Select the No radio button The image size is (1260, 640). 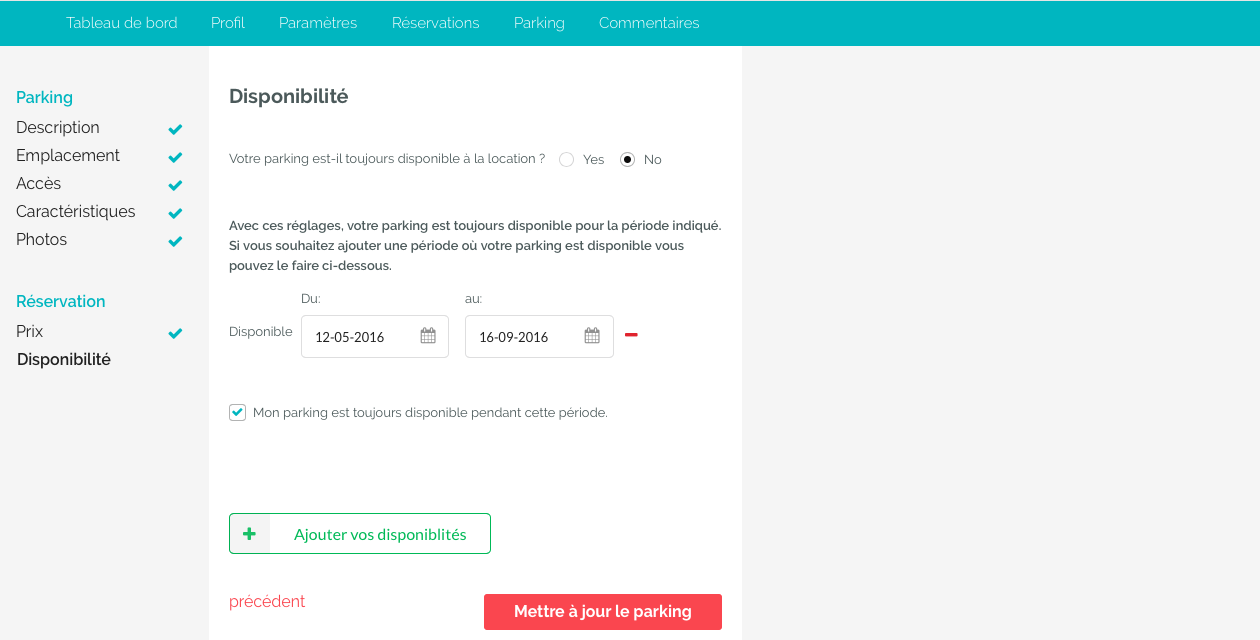click(627, 159)
